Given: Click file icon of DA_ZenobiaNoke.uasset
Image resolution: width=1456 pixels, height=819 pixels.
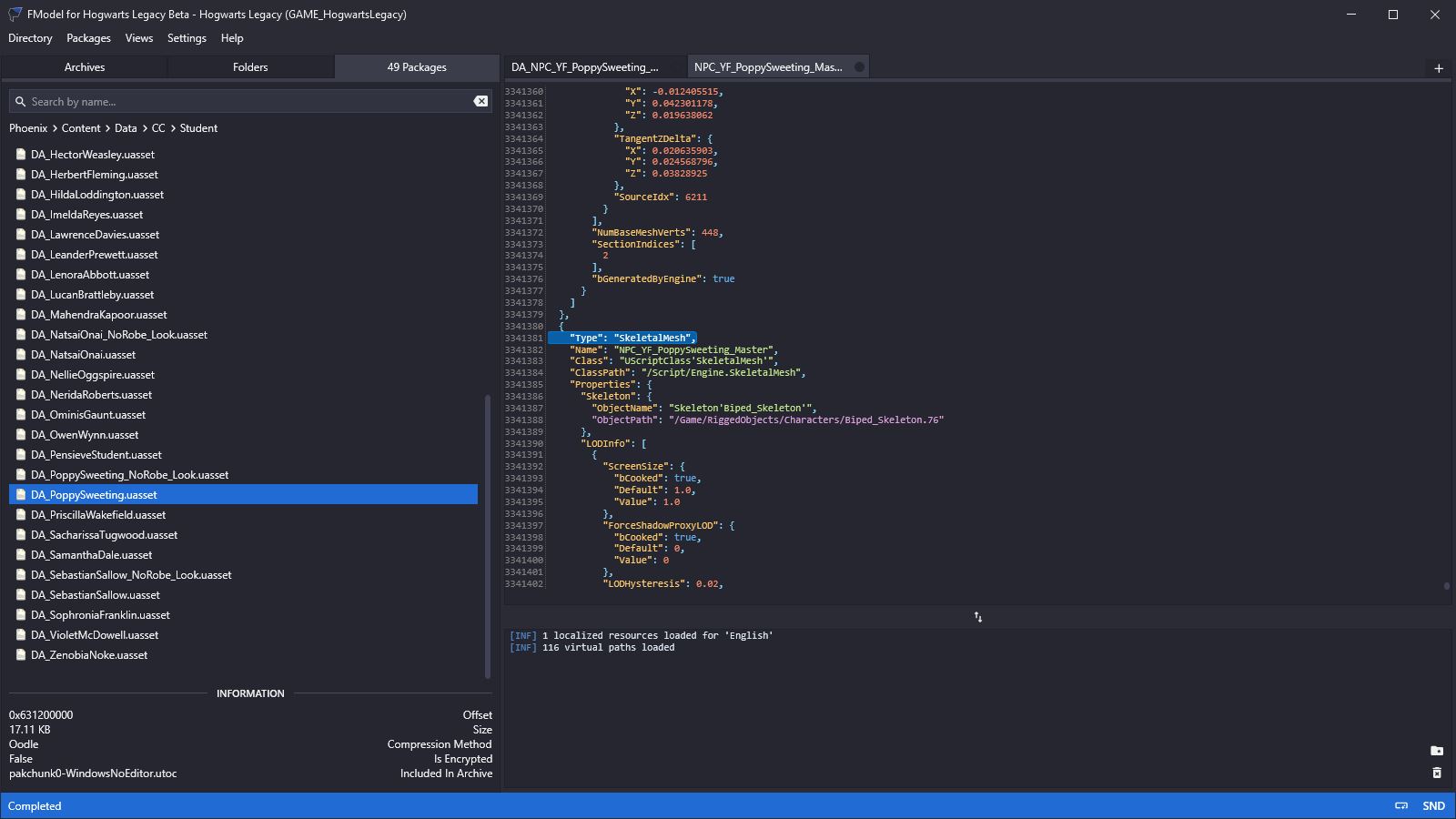Looking at the screenshot, I should coord(21,655).
